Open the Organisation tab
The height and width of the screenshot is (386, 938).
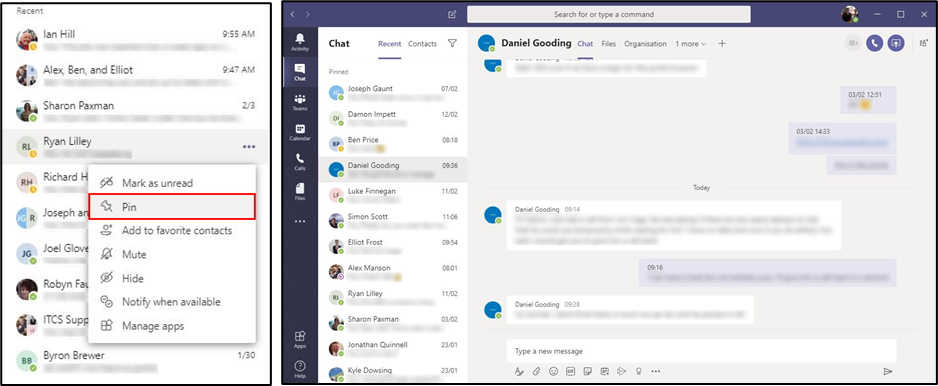point(645,44)
